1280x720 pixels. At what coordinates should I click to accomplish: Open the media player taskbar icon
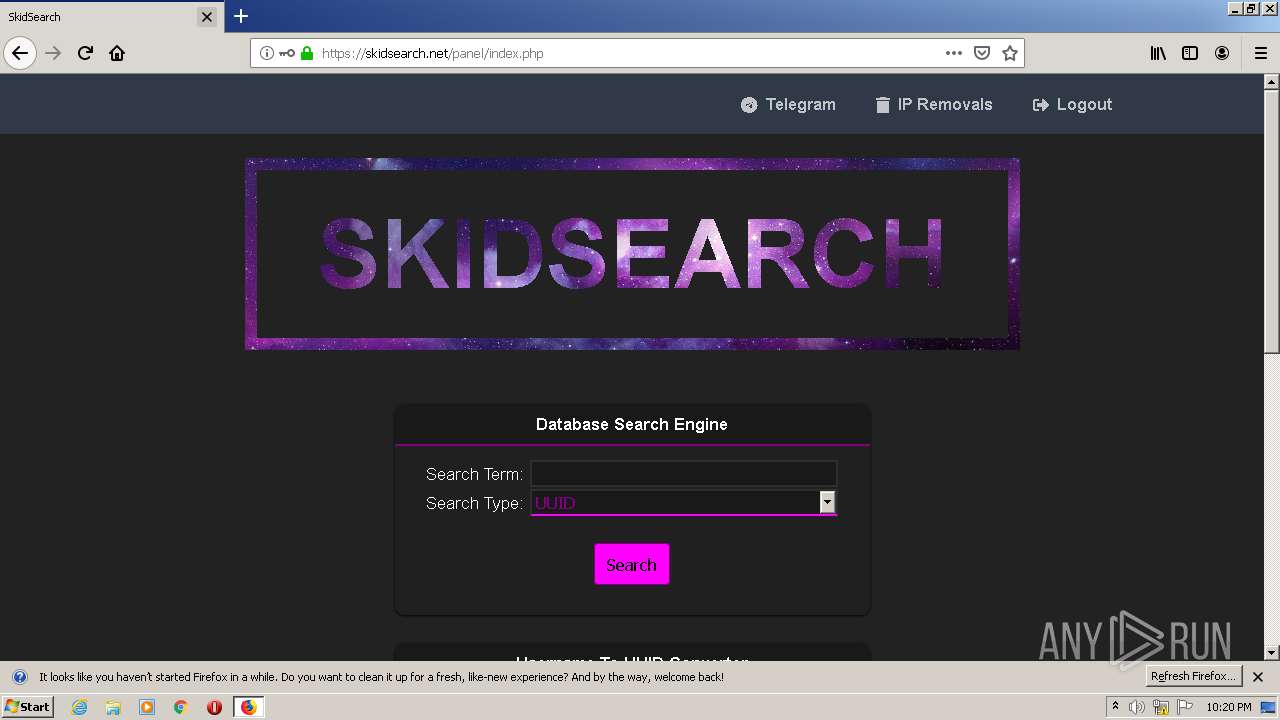pos(147,707)
